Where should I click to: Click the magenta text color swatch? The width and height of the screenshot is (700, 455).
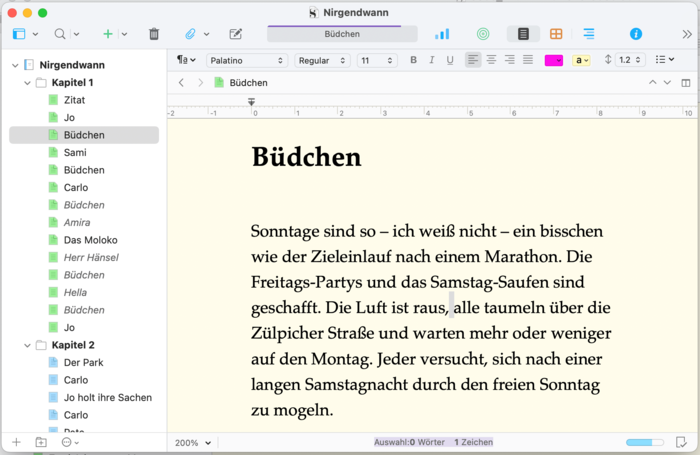click(553, 60)
